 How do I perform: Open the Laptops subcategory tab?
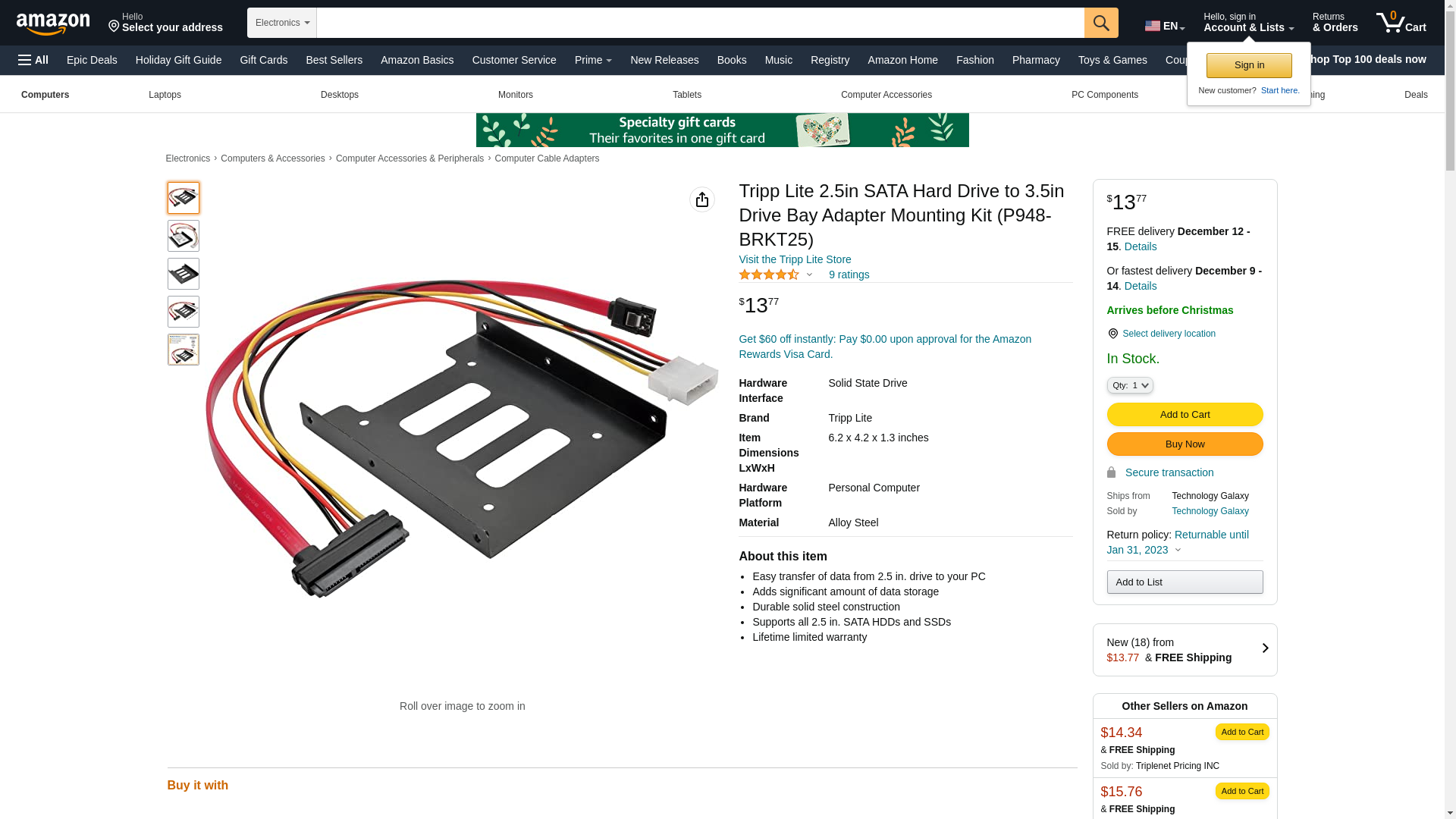coord(165,95)
